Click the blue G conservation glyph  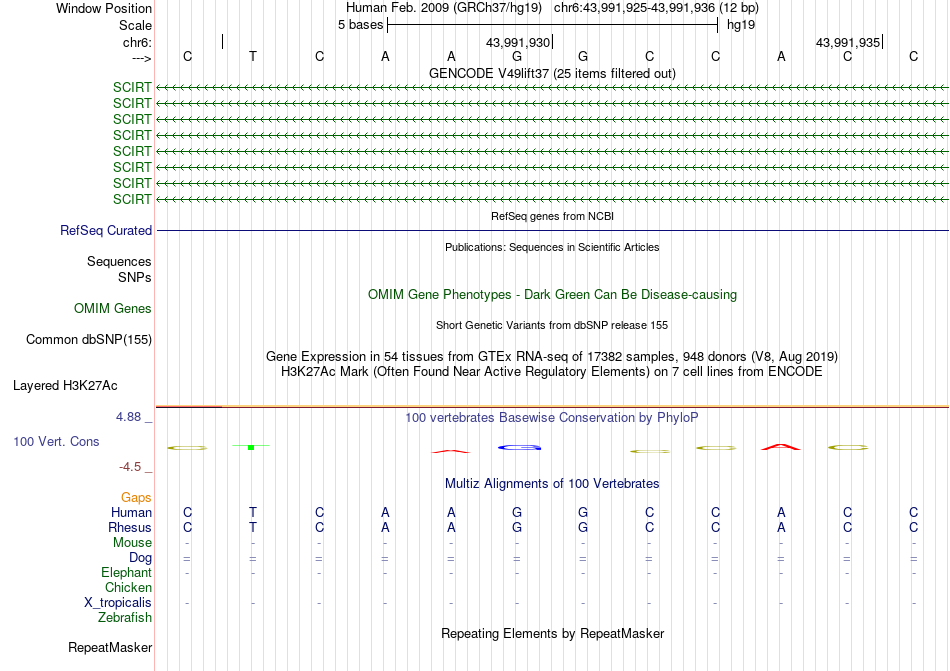tap(519, 448)
